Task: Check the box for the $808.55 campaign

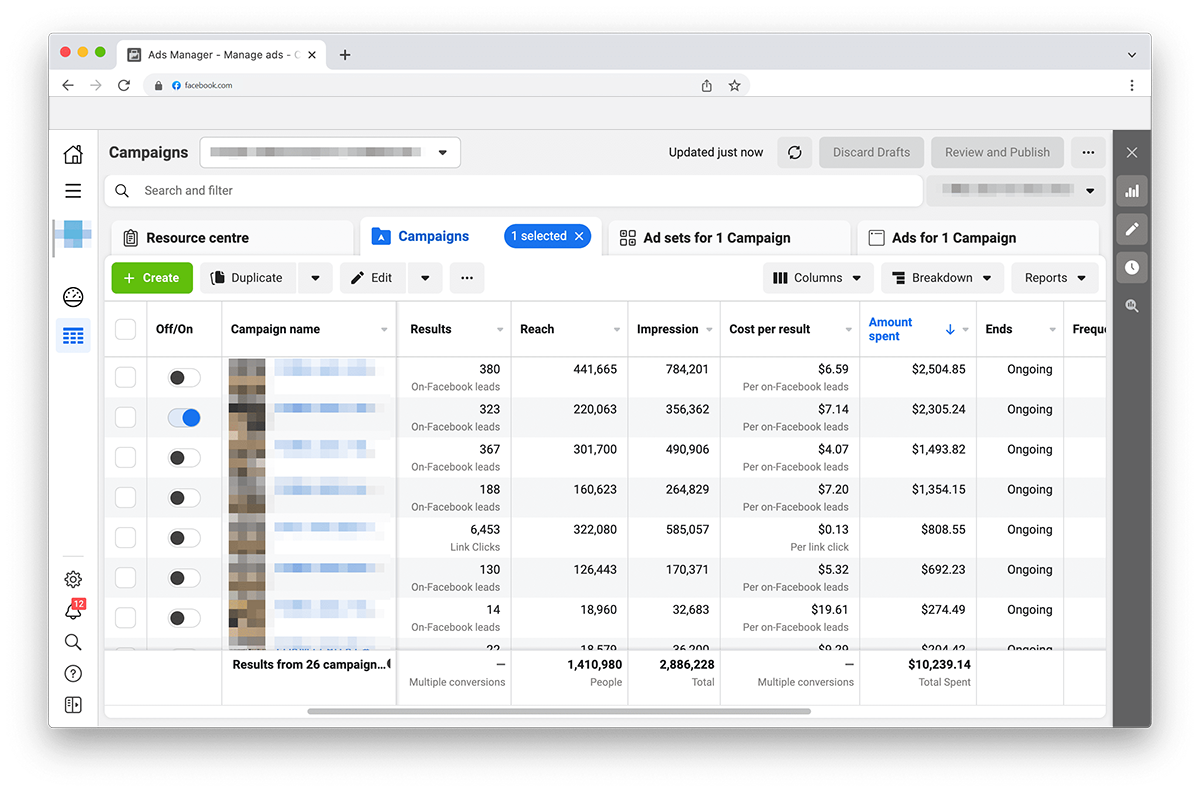Action: click(125, 537)
